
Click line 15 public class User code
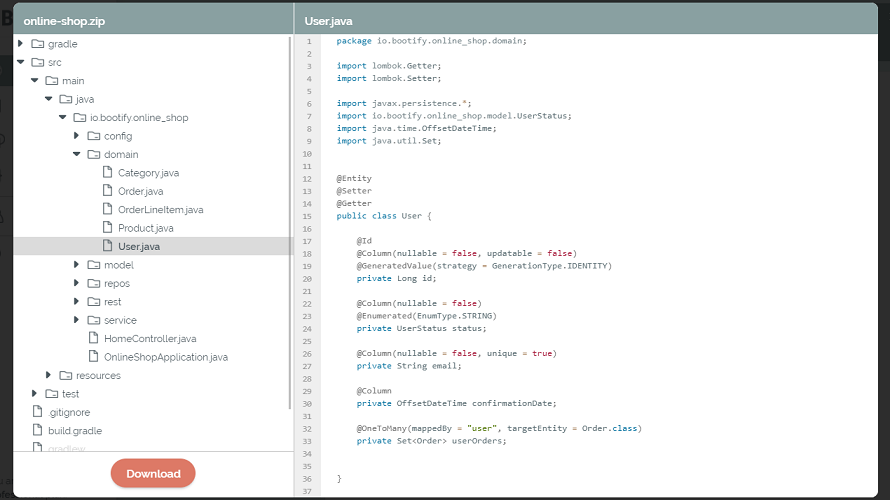(x=384, y=215)
